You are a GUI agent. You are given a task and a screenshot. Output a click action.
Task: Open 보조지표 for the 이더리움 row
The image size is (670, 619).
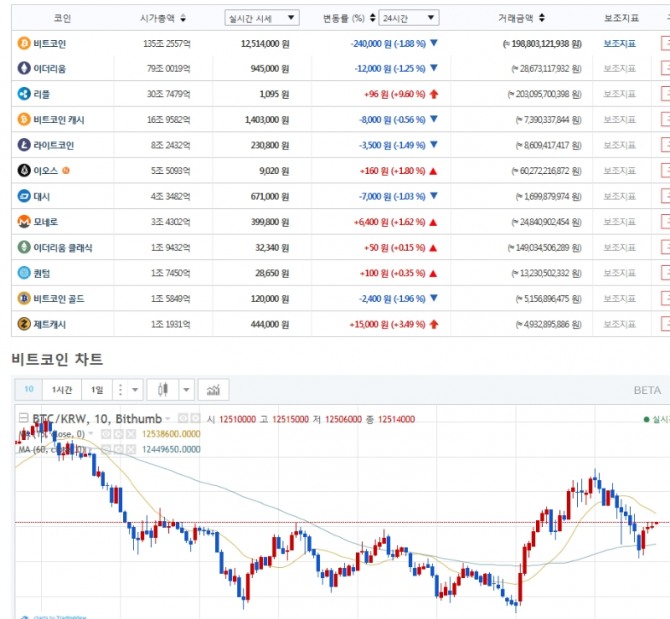click(619, 69)
